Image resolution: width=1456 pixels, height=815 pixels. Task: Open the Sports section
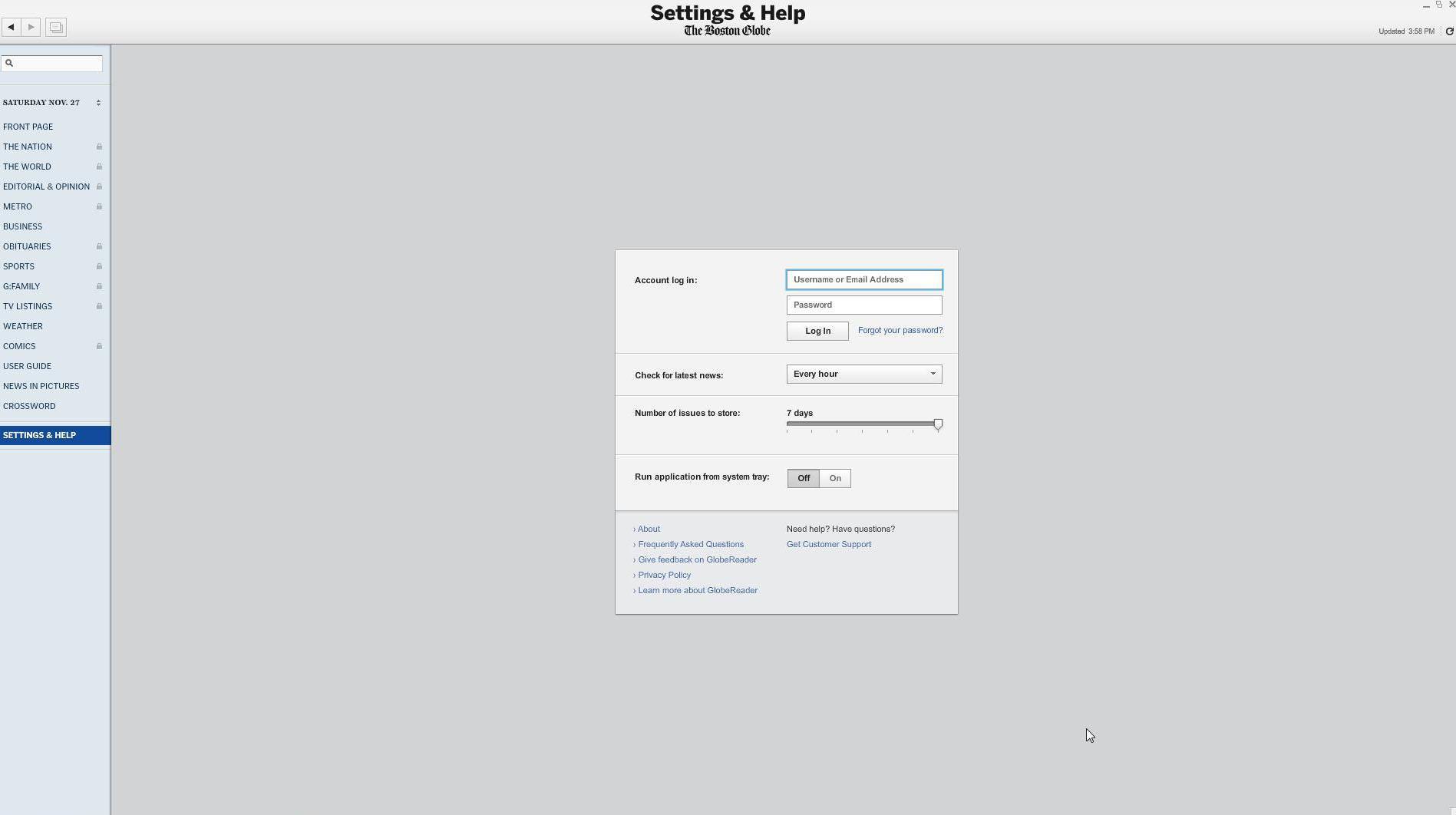click(x=18, y=266)
